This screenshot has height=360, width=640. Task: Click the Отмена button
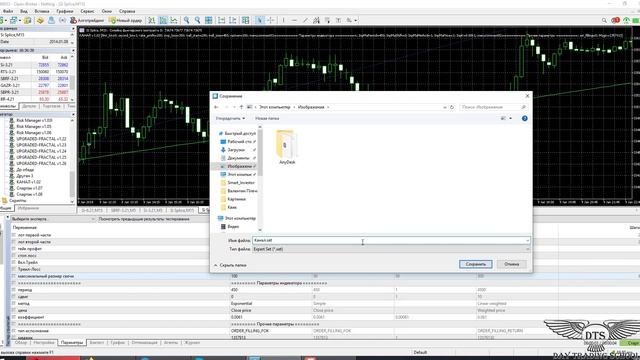511,264
